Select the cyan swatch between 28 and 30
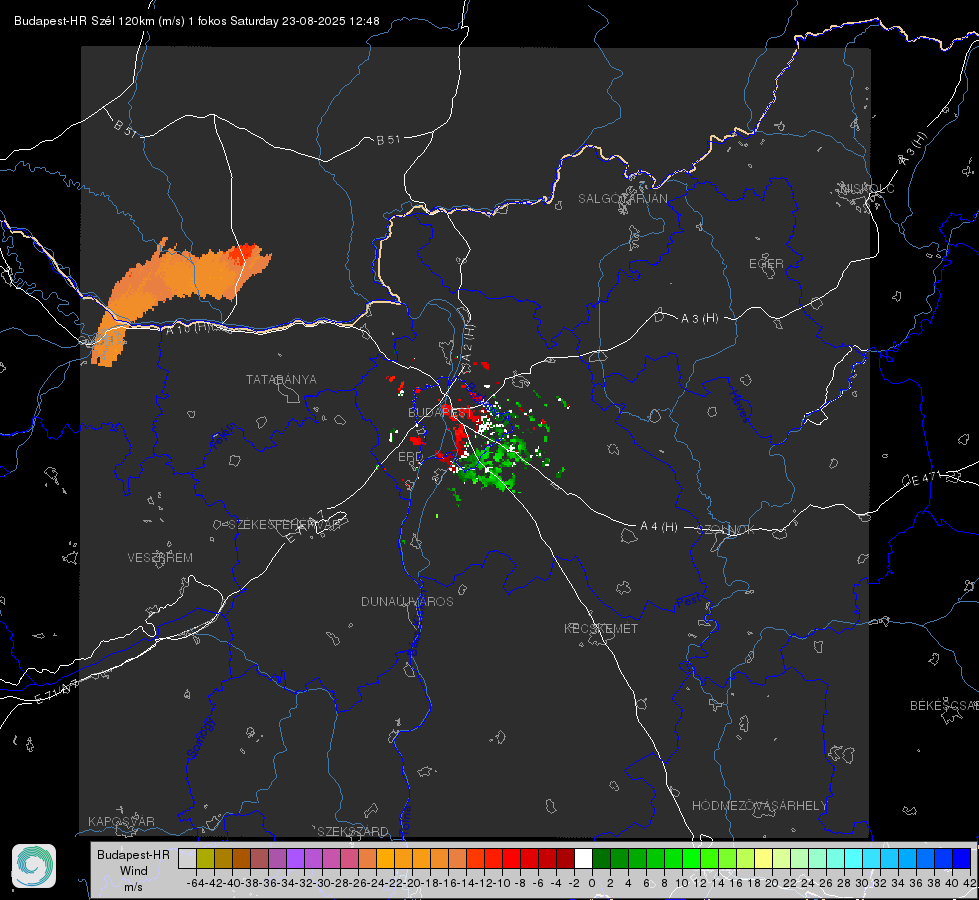The image size is (979, 900). point(854,859)
